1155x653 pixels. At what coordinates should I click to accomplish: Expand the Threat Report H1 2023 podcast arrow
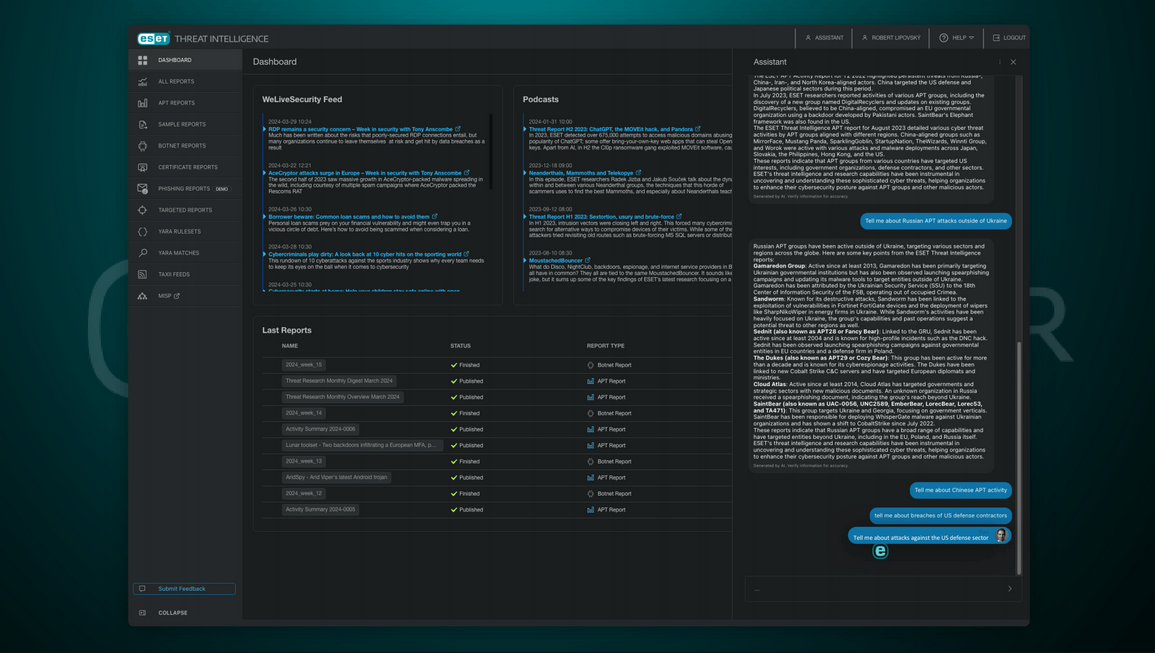tap(525, 217)
